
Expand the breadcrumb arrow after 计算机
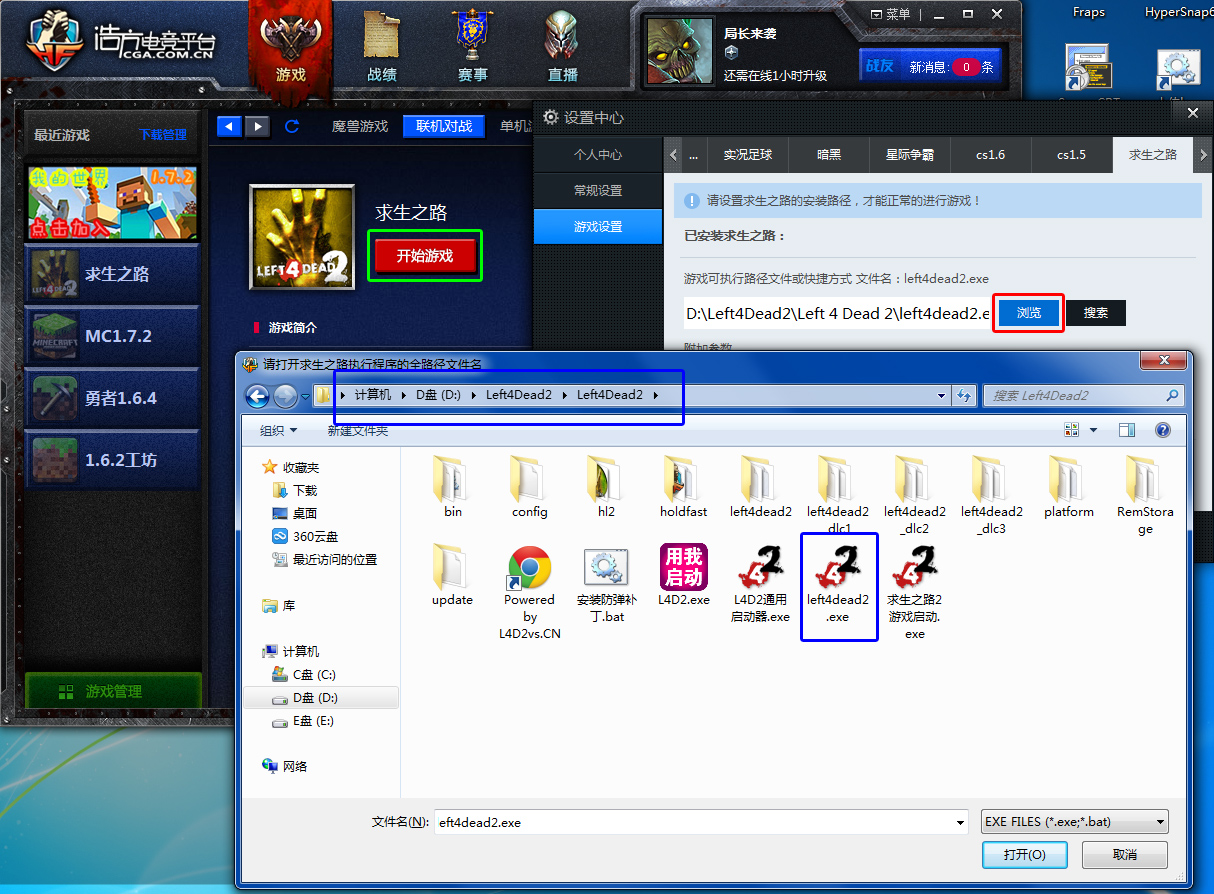(404, 395)
